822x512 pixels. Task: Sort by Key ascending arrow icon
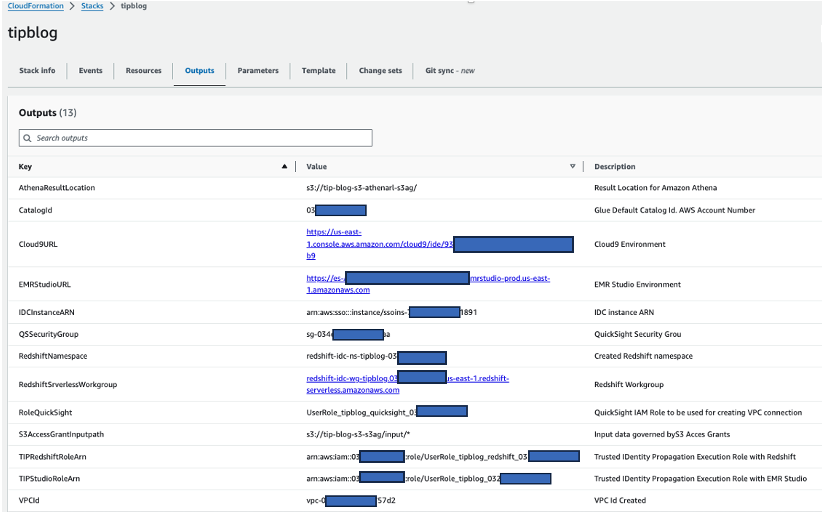284,166
